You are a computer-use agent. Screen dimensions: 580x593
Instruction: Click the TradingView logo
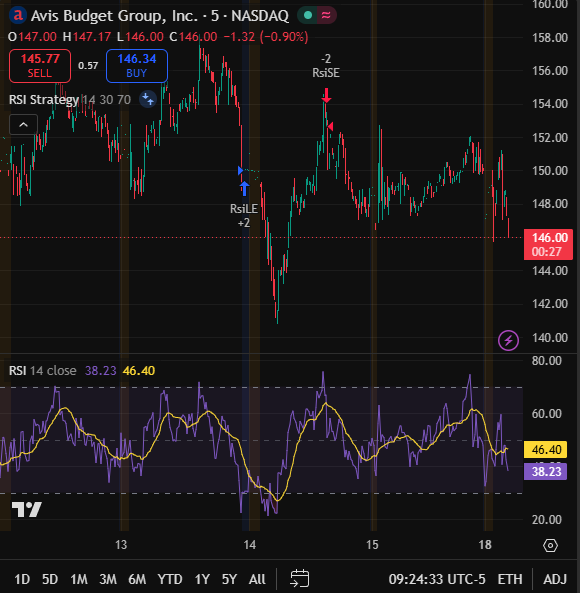pyautogui.click(x=26, y=510)
